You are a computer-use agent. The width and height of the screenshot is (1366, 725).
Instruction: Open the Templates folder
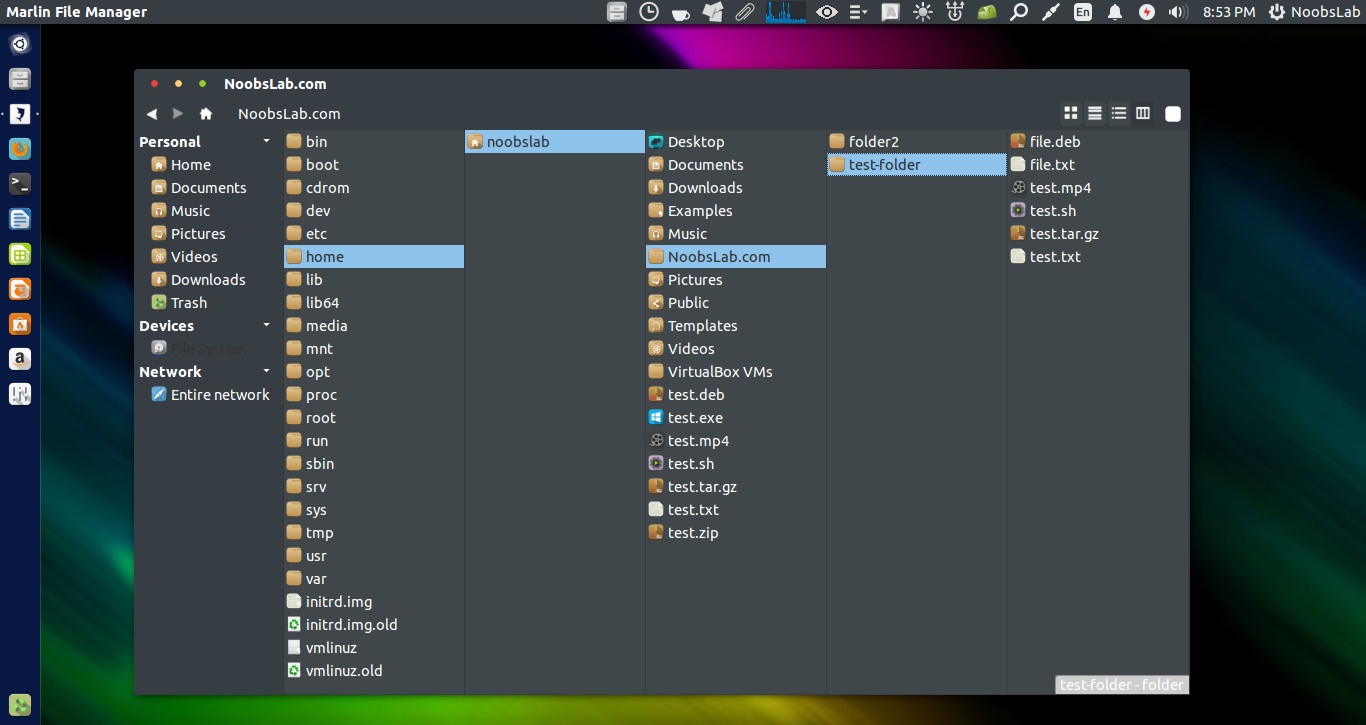pos(736,326)
